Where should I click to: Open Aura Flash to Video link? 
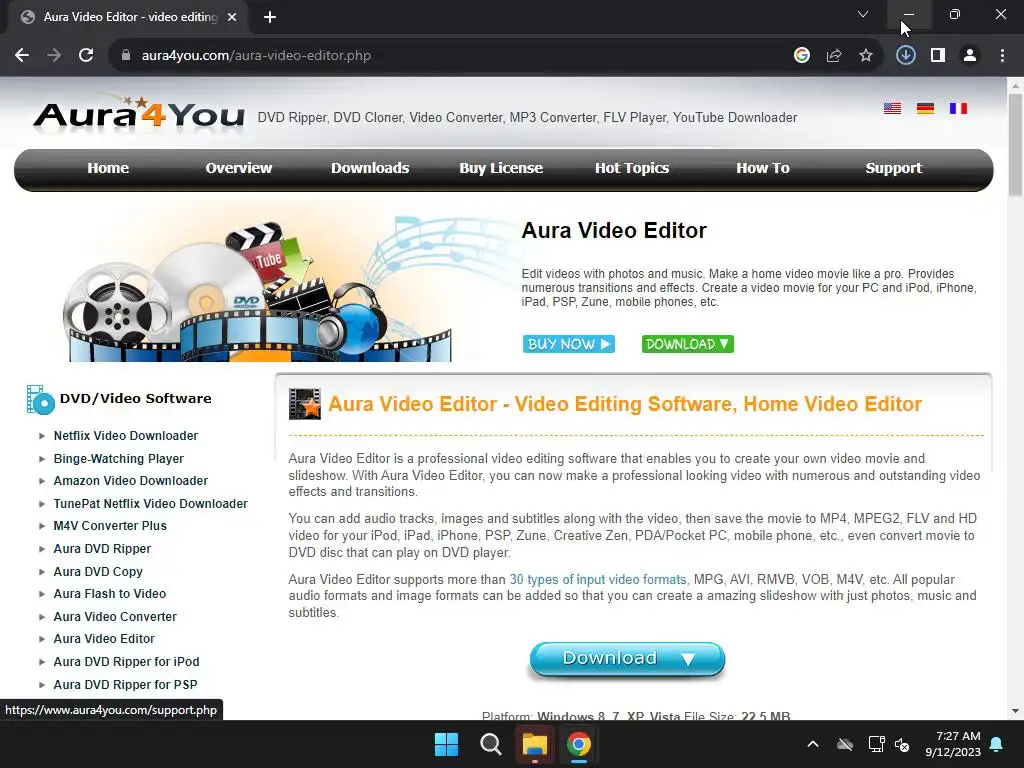(110, 594)
